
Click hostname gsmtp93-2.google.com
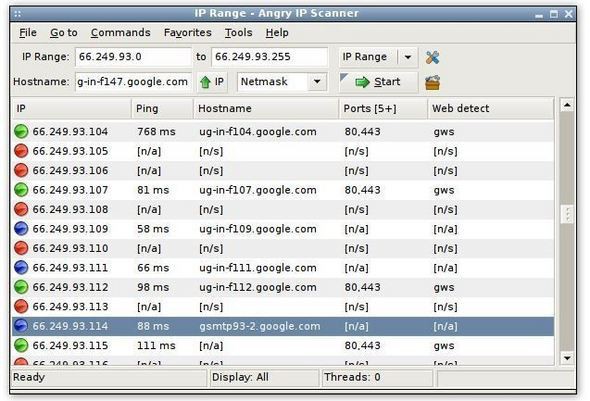point(260,326)
